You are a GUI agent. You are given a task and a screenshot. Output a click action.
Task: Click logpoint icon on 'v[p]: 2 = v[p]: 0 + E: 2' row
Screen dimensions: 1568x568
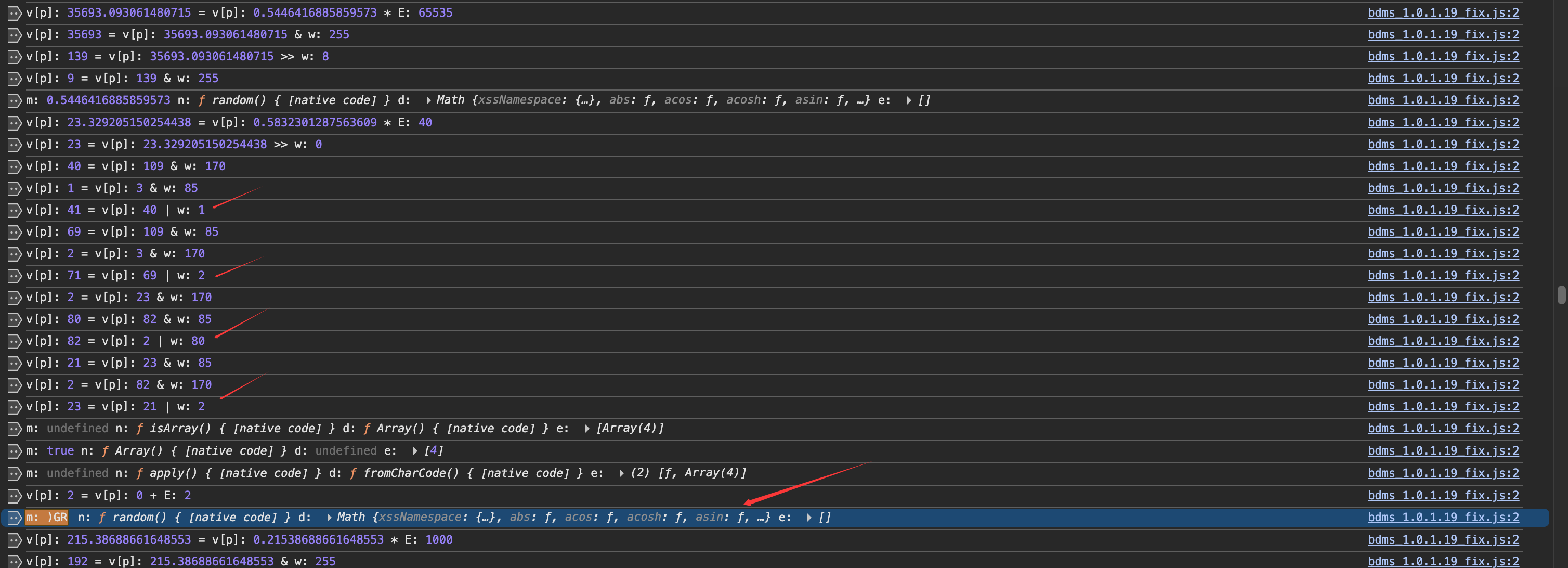tap(15, 496)
